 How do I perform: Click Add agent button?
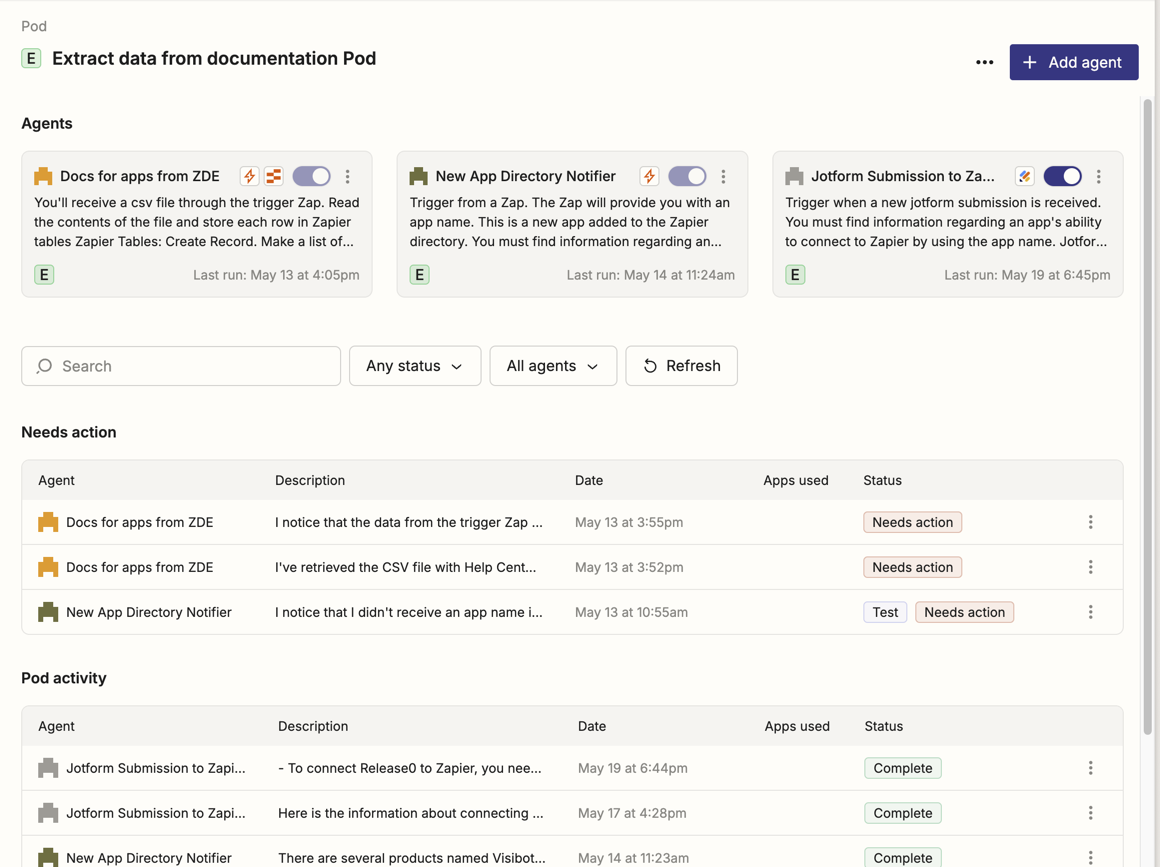[1073, 62]
